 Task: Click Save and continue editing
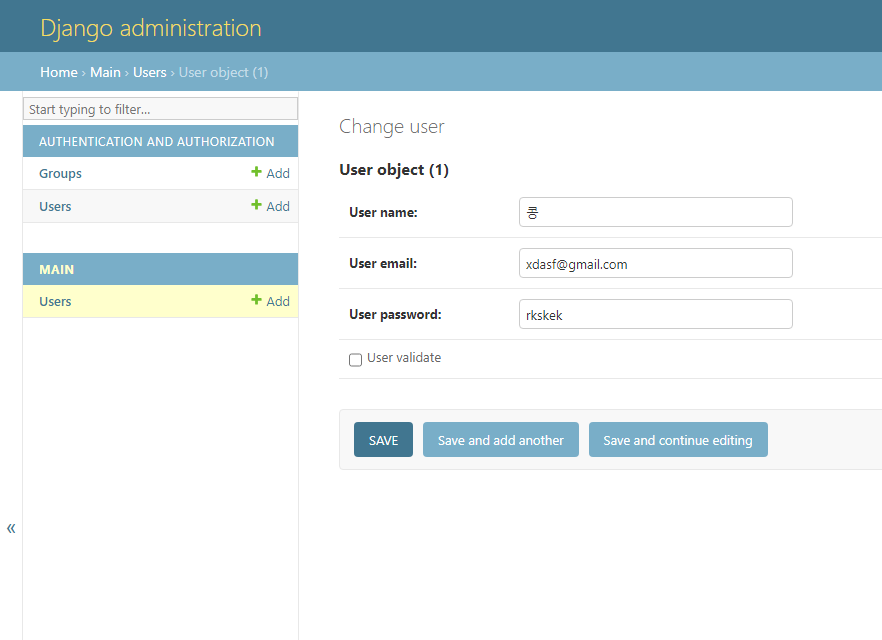click(678, 440)
